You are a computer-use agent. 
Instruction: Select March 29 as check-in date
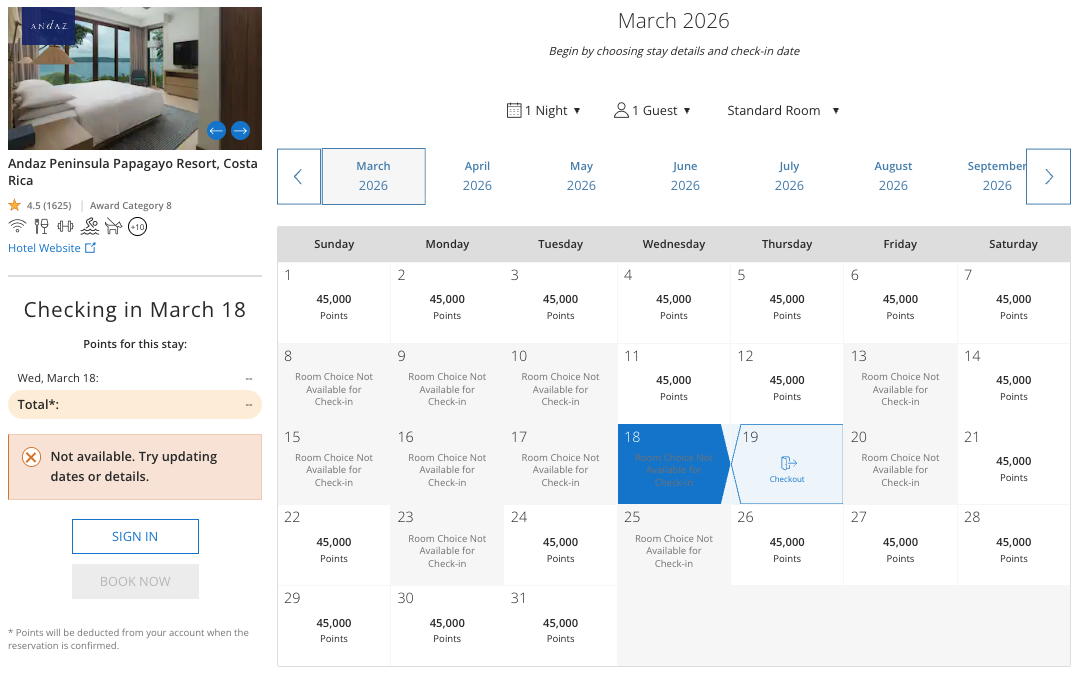pyautogui.click(x=334, y=625)
